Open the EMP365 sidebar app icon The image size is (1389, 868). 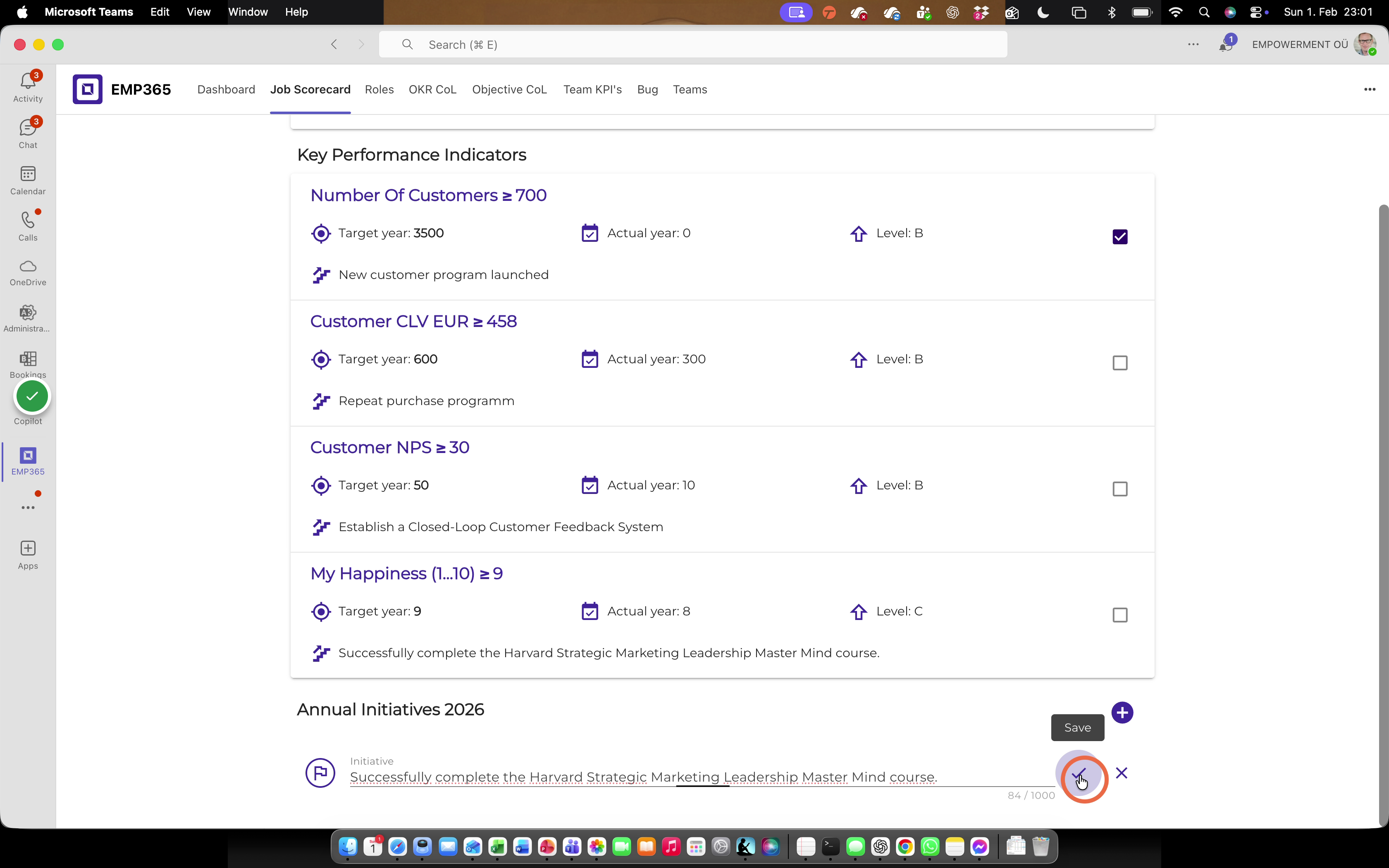pyautogui.click(x=28, y=461)
